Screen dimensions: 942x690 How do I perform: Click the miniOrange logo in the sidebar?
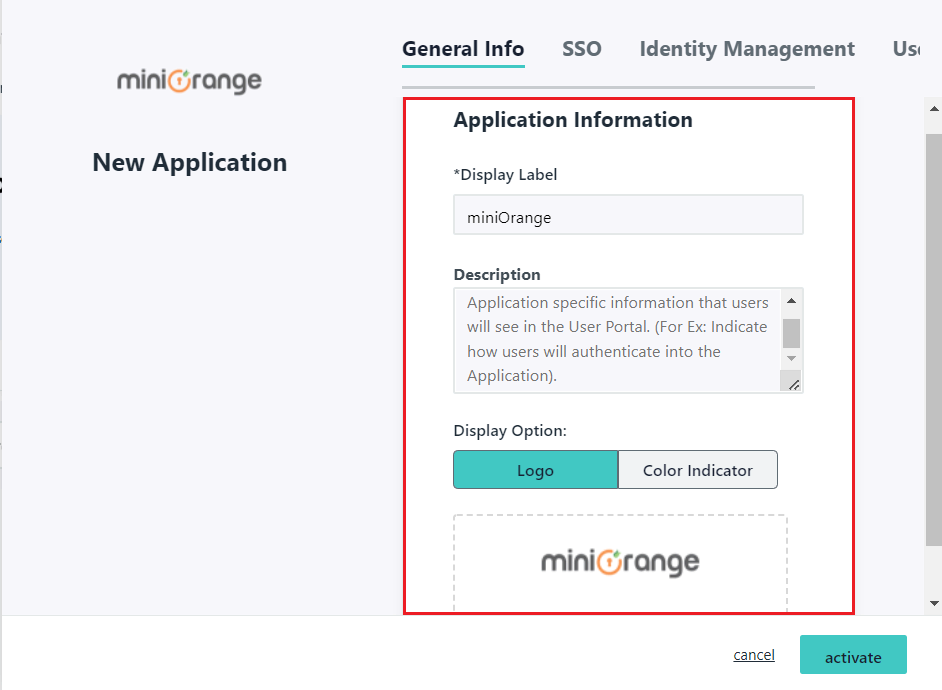pyautogui.click(x=189, y=82)
